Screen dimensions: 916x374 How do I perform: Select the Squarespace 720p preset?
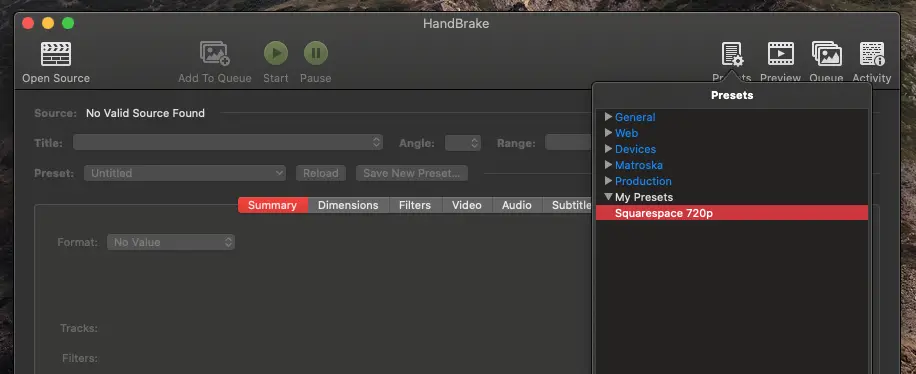tap(732, 213)
